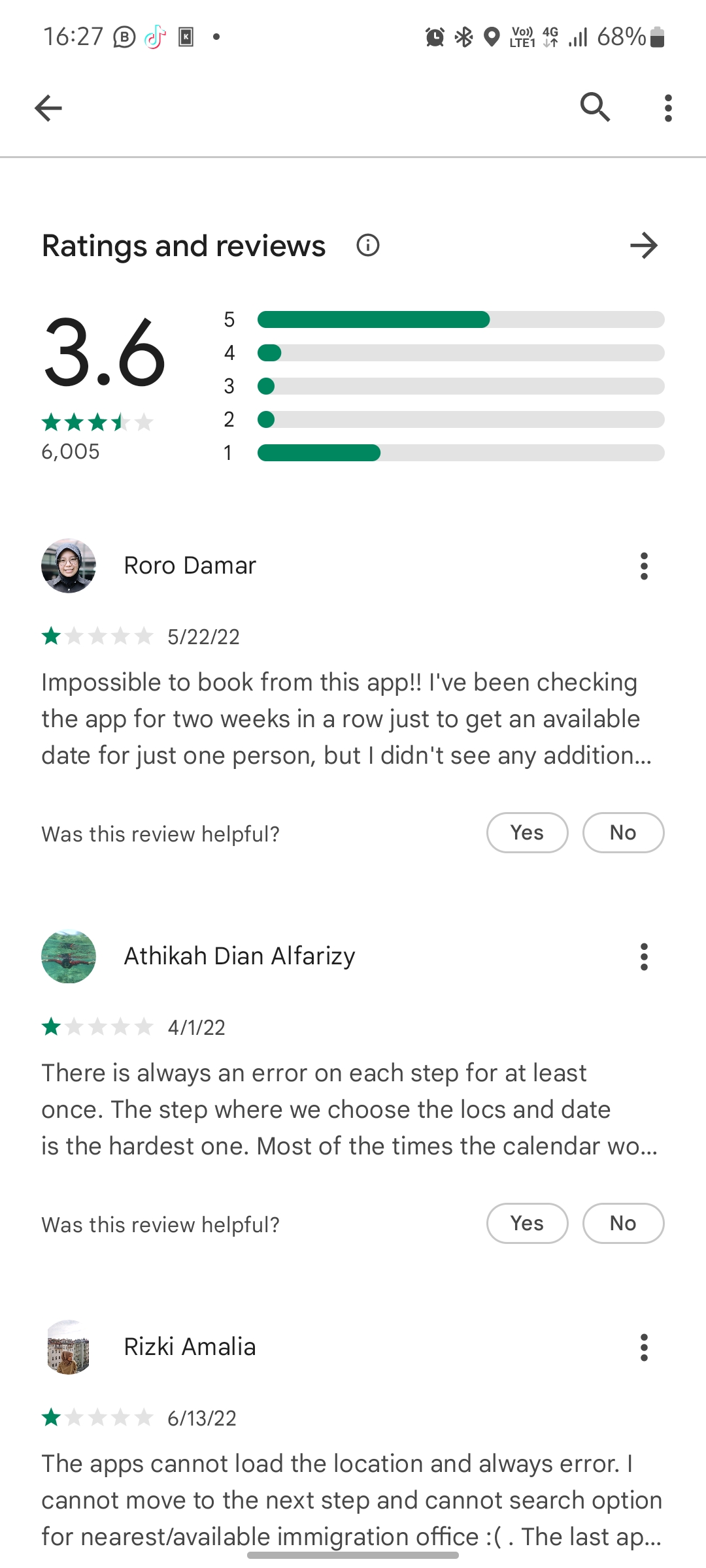Click the ratings info icon
Viewport: 706px width, 1568px height.
tap(368, 246)
